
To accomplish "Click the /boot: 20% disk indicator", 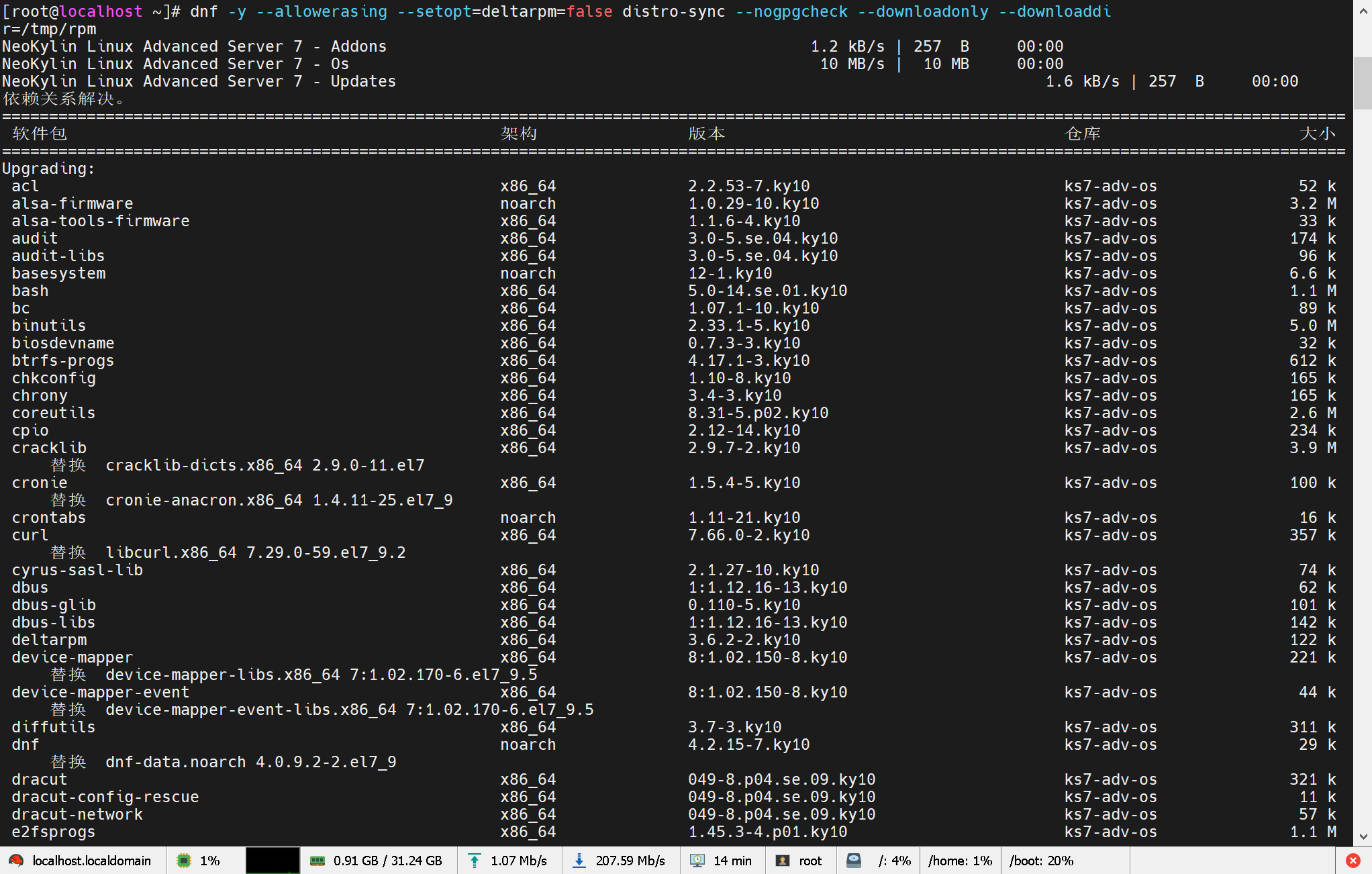I will pos(1041,861).
